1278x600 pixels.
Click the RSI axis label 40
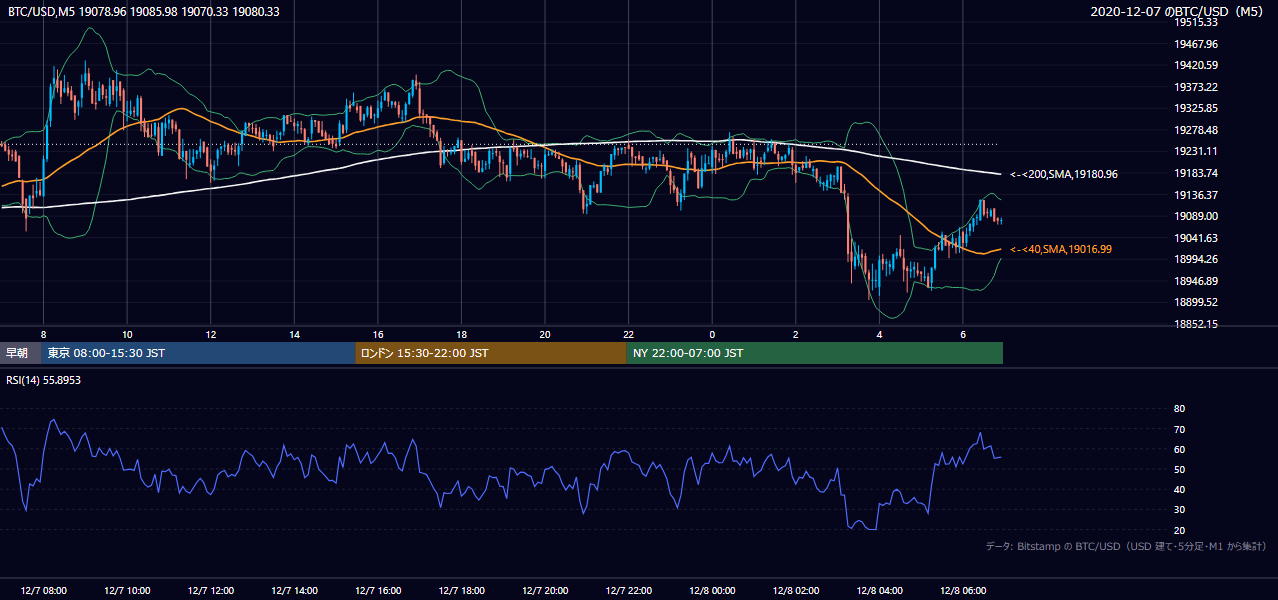coord(1179,490)
